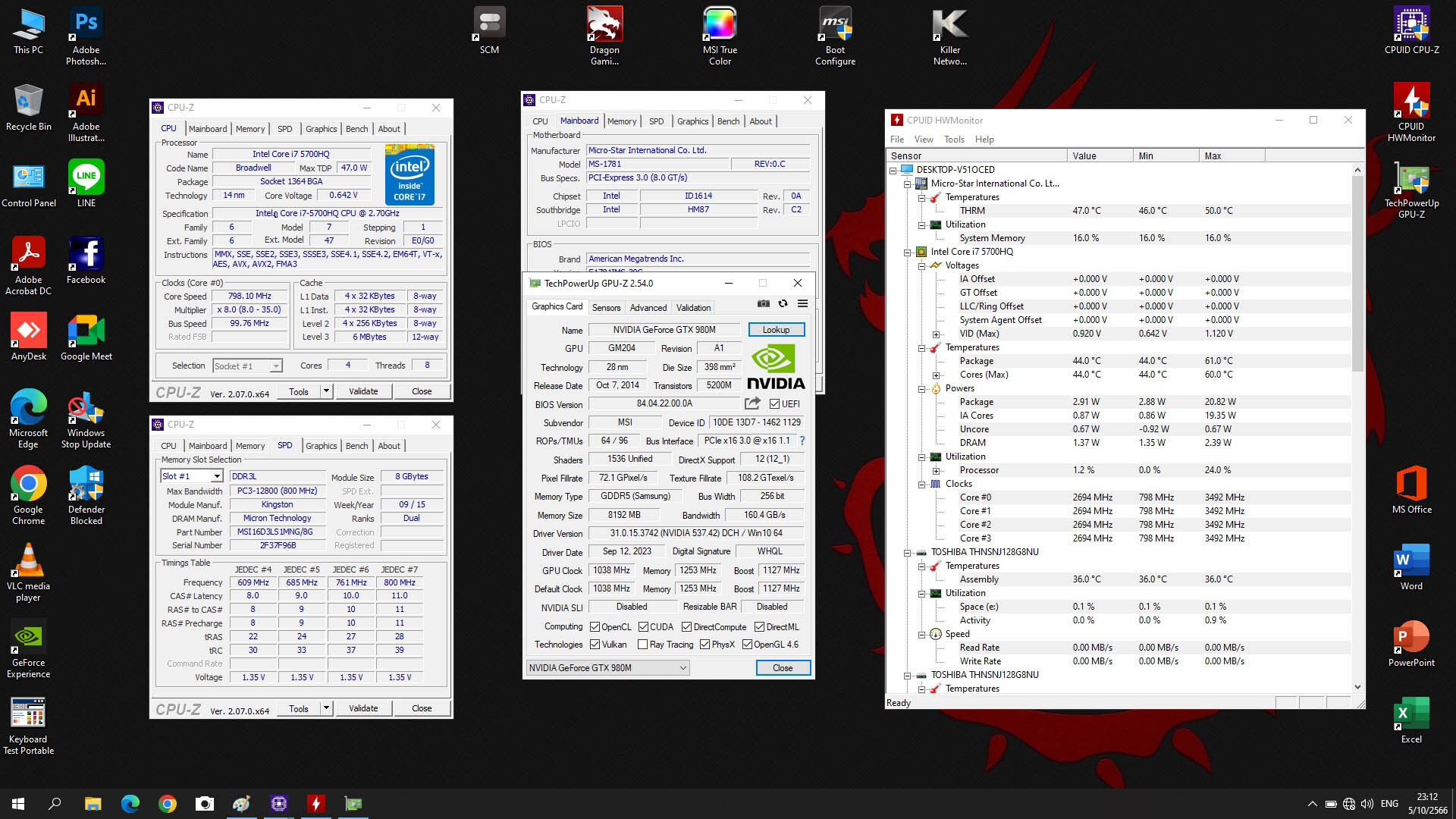Screen dimensions: 1456x819
Task: Toggle the OpenGL 4.6 checkbox
Action: 747,645
